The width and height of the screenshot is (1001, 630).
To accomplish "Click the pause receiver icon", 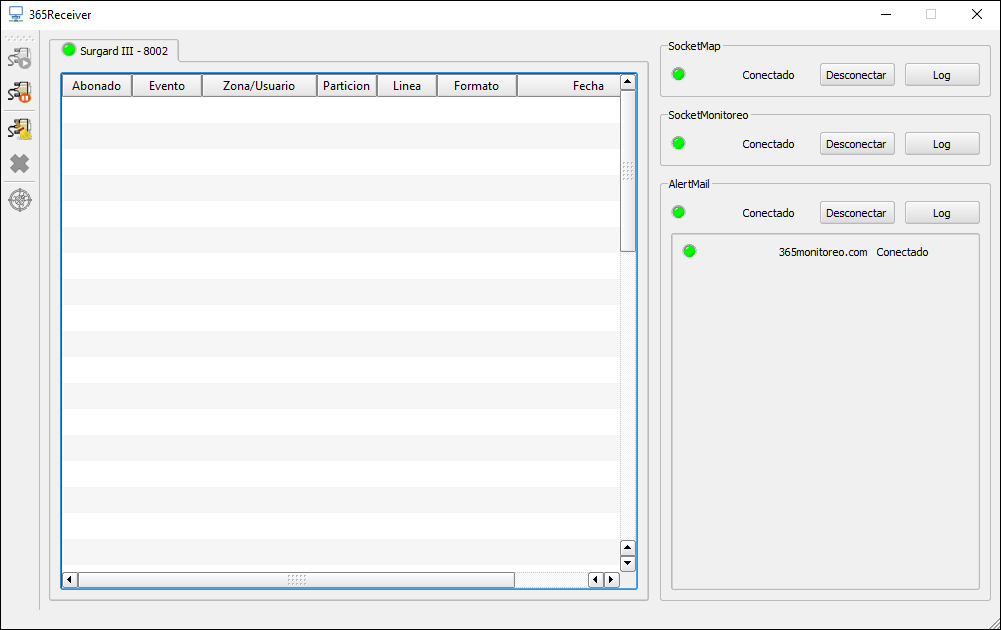I will tap(20, 93).
